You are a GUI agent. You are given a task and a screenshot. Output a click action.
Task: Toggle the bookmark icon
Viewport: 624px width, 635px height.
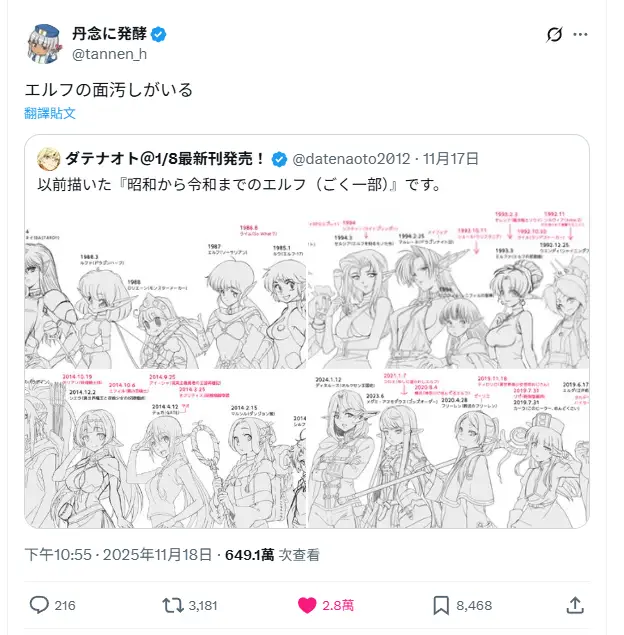coord(441,605)
